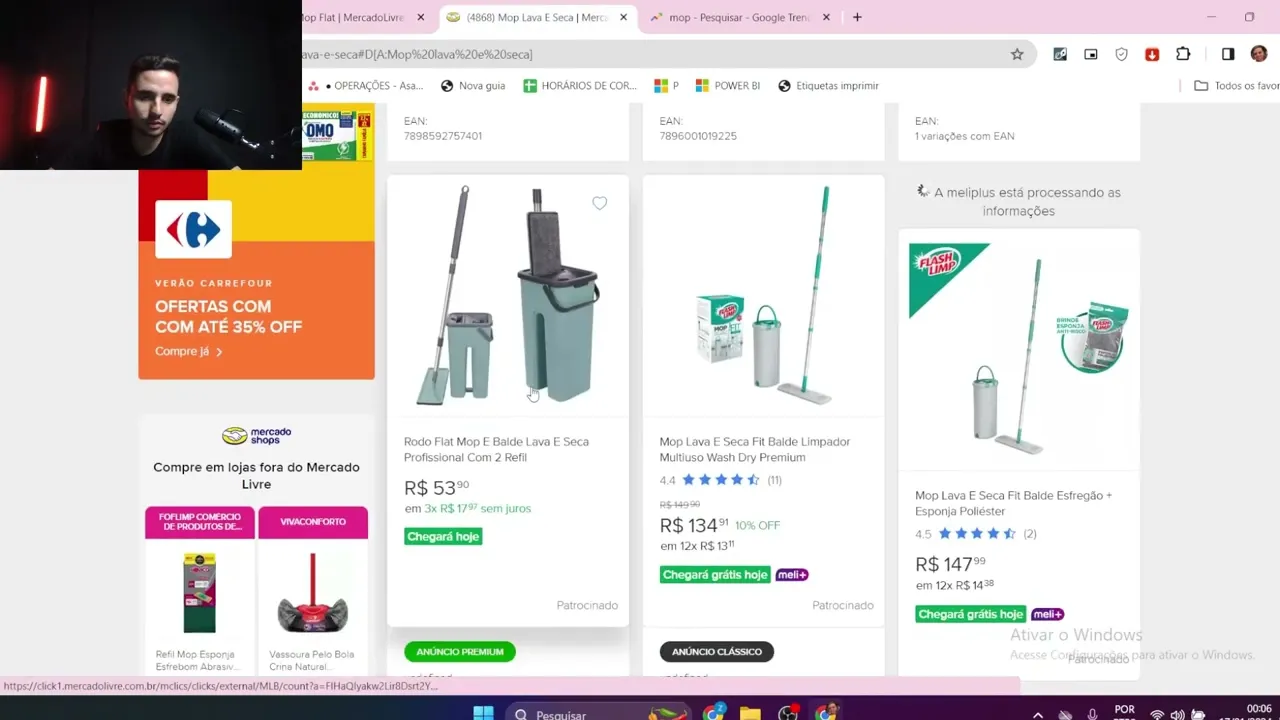
Task: Click the R$ 134,91 price
Action: (694, 525)
